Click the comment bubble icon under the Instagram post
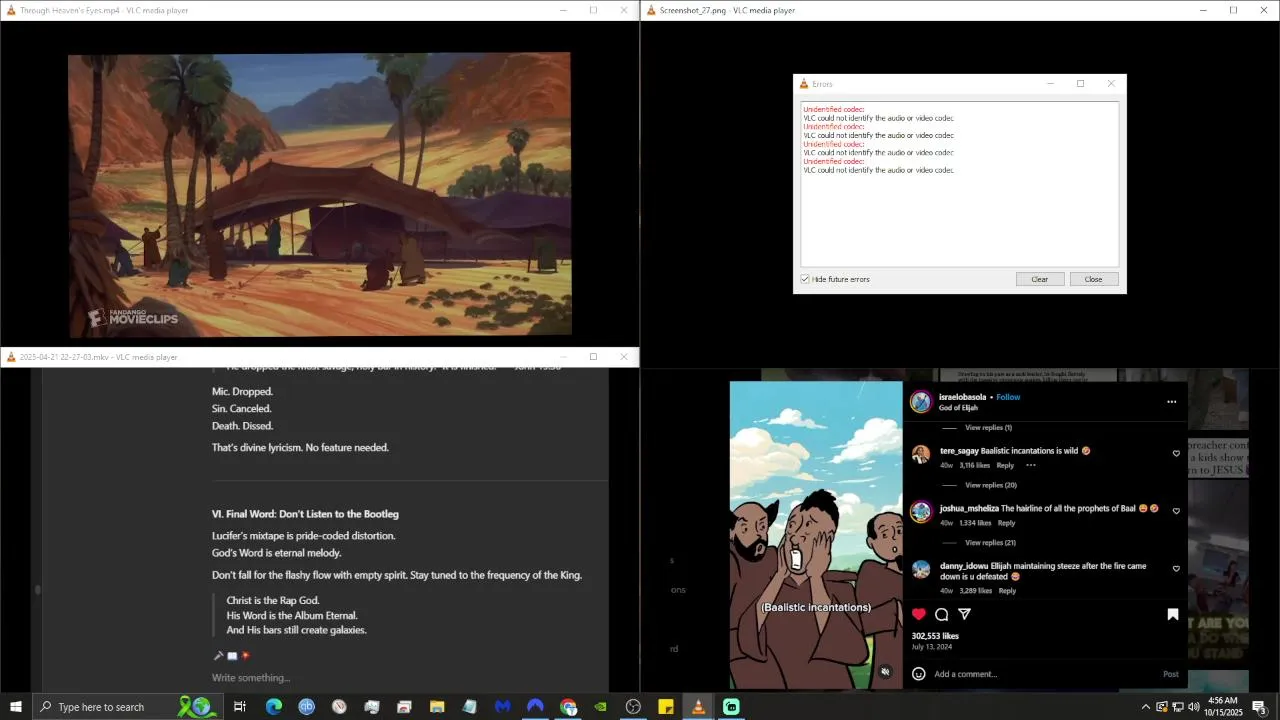Screen dimensions: 1280x720 [941, 614]
